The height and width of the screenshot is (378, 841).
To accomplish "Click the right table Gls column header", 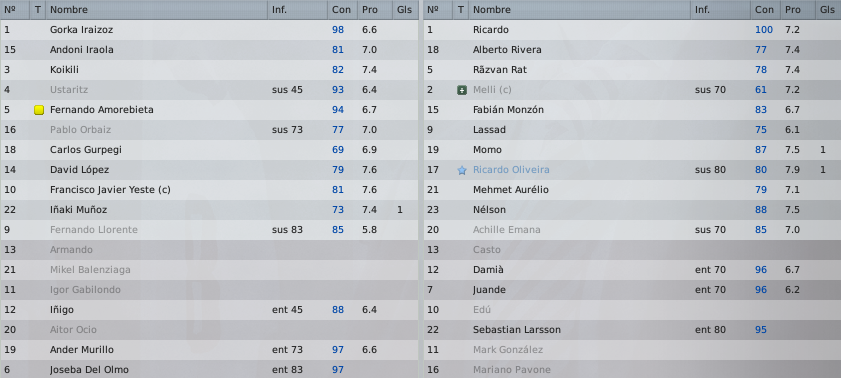I will pyautogui.click(x=828, y=10).
